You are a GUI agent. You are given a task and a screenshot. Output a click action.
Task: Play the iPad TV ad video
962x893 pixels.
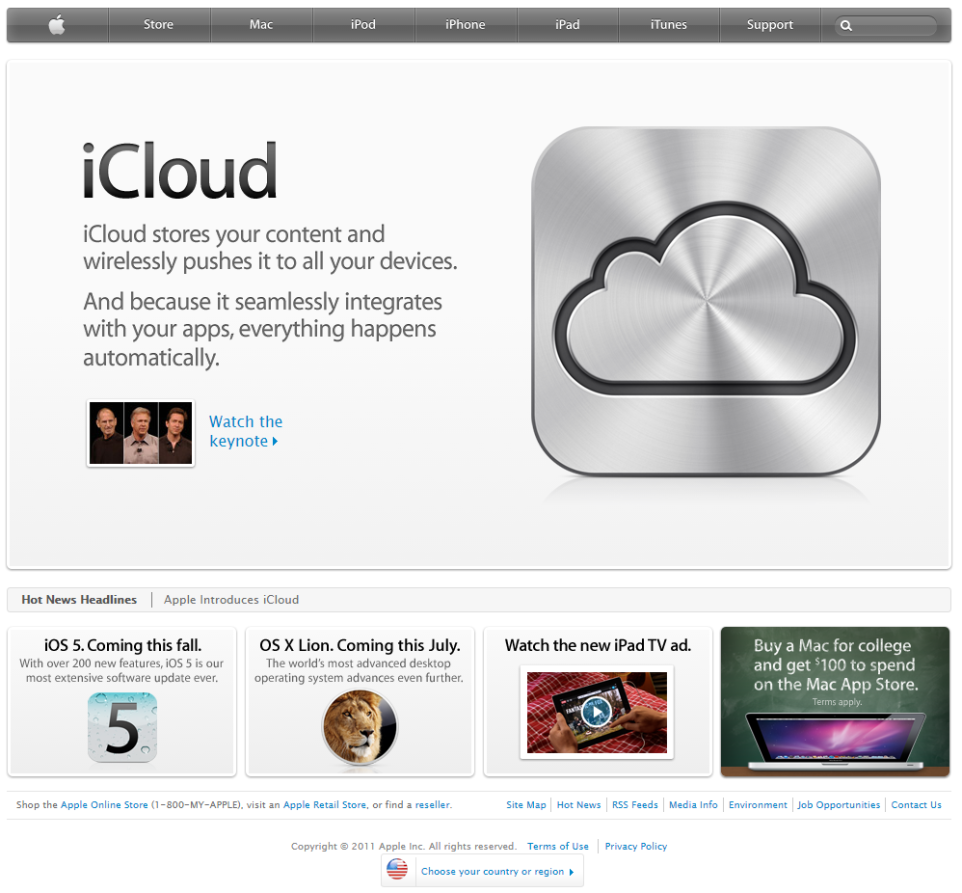point(596,712)
